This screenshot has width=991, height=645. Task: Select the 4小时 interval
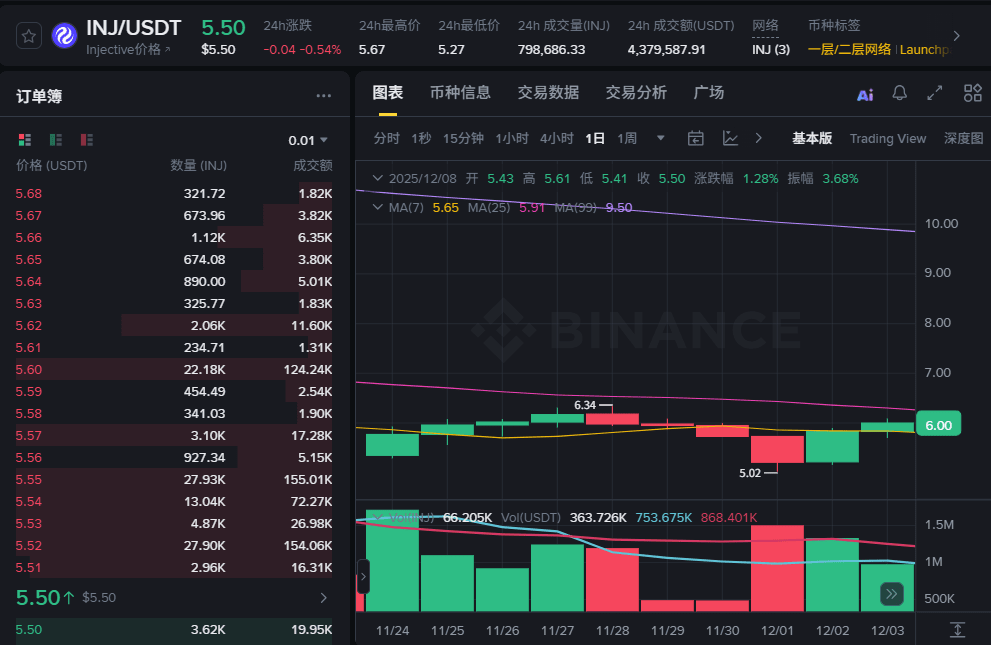557,138
